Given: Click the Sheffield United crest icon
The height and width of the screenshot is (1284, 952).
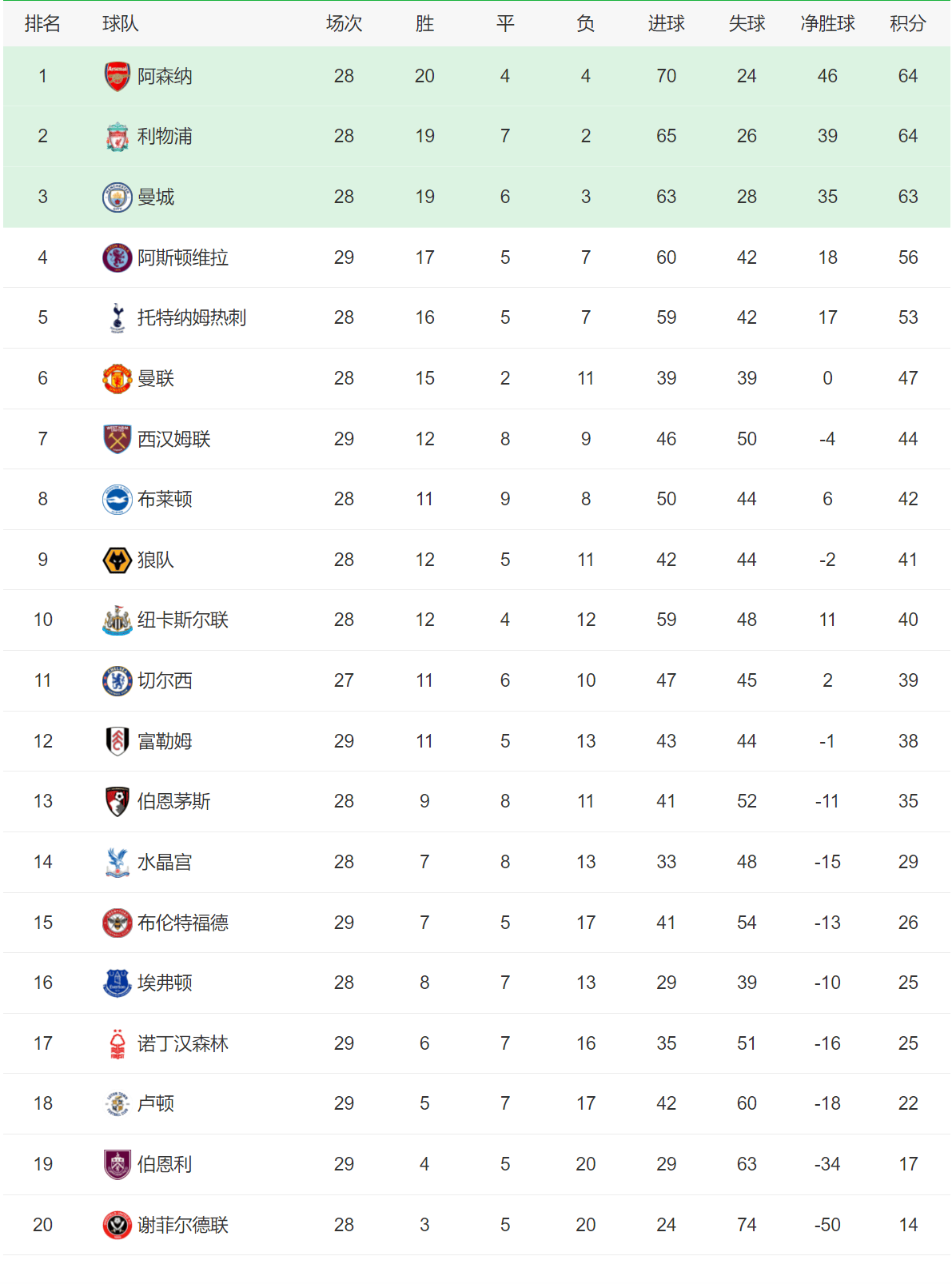Looking at the screenshot, I should click(x=118, y=1226).
